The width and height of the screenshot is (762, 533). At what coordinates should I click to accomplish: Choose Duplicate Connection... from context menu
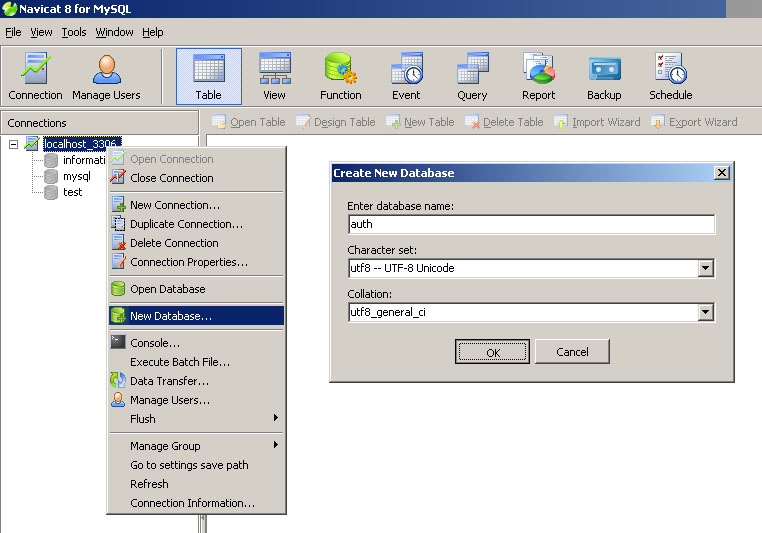tap(197, 224)
